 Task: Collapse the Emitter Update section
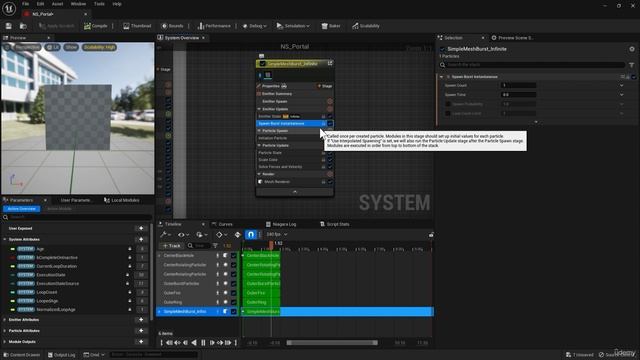(x=259, y=109)
